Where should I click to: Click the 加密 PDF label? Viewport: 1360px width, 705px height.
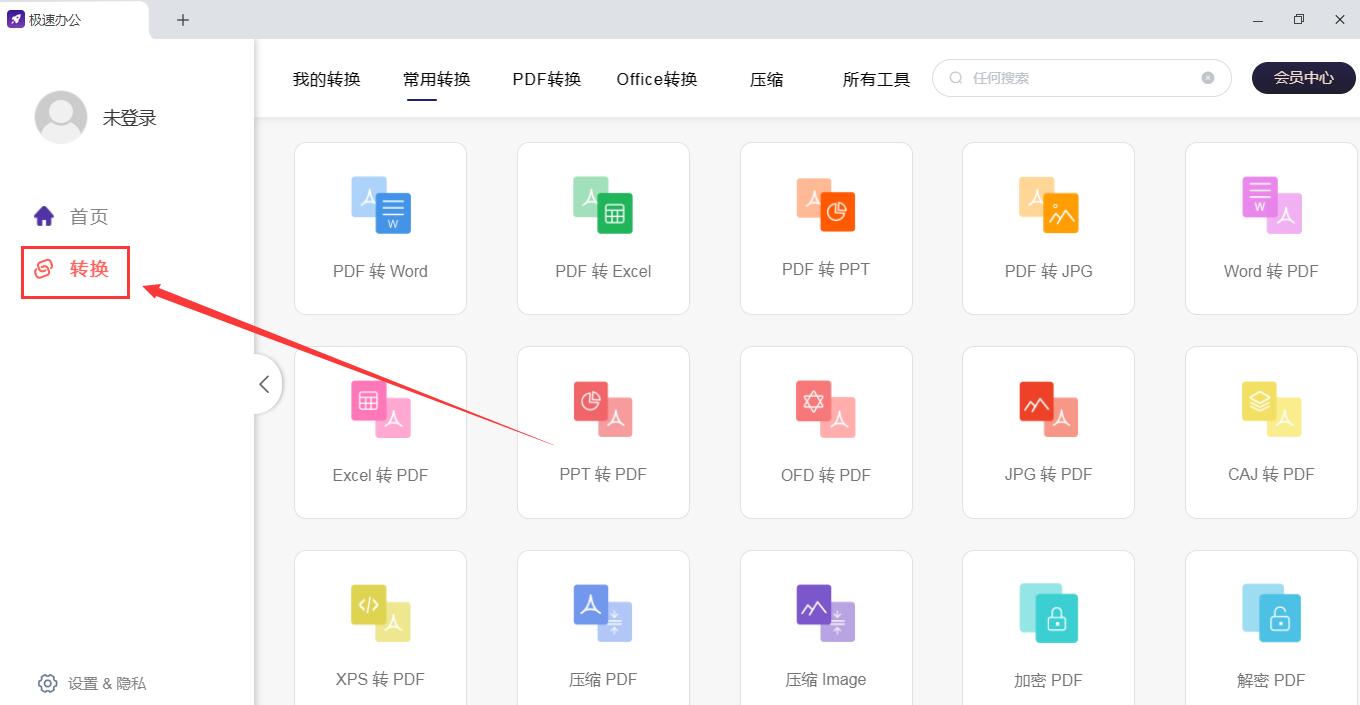[1048, 680]
